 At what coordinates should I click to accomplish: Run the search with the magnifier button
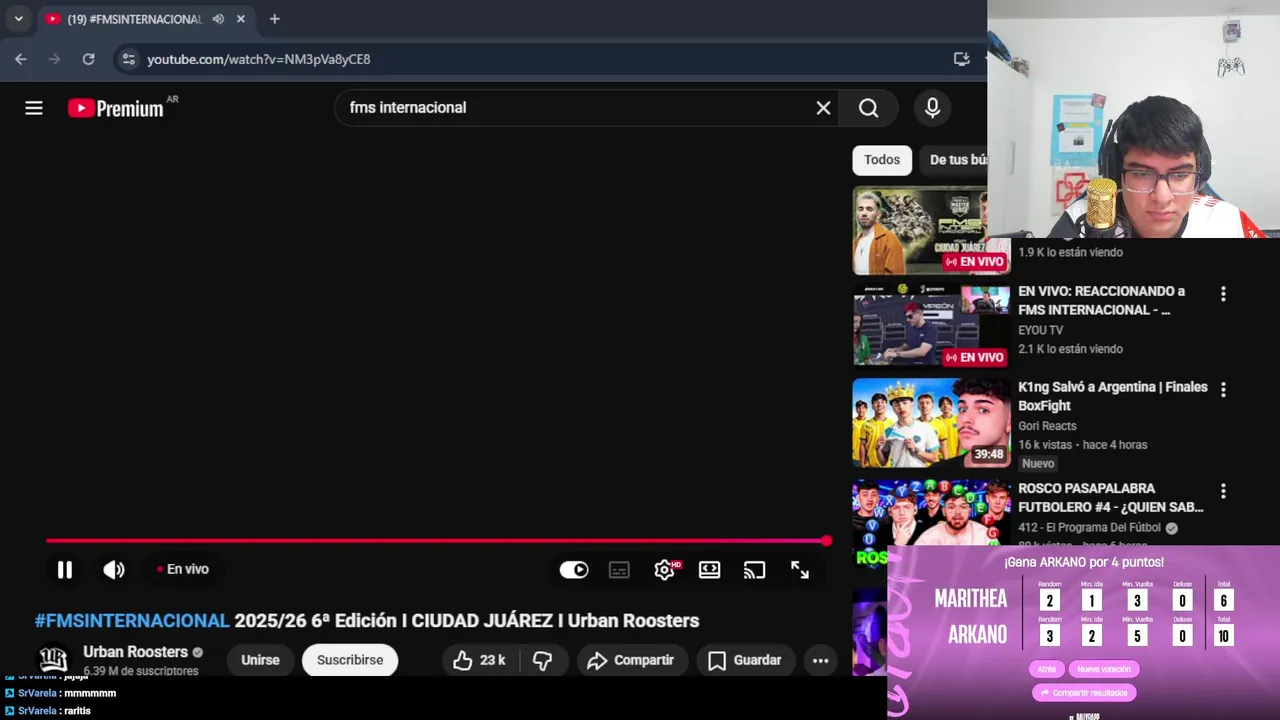point(868,108)
